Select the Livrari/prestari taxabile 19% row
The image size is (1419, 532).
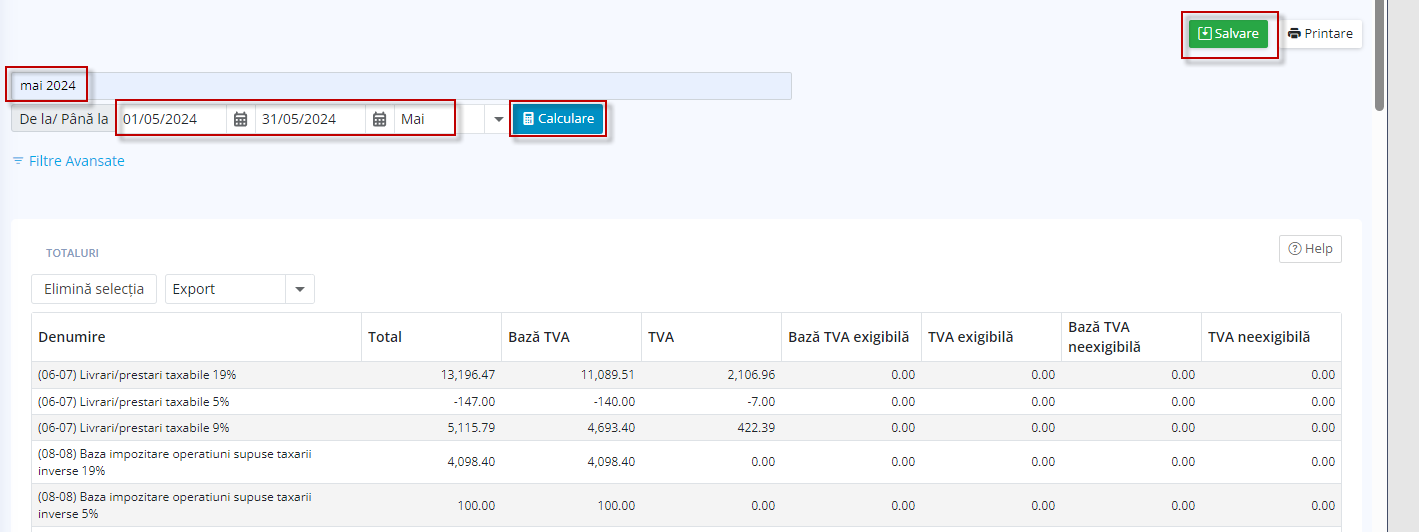[x=137, y=375]
